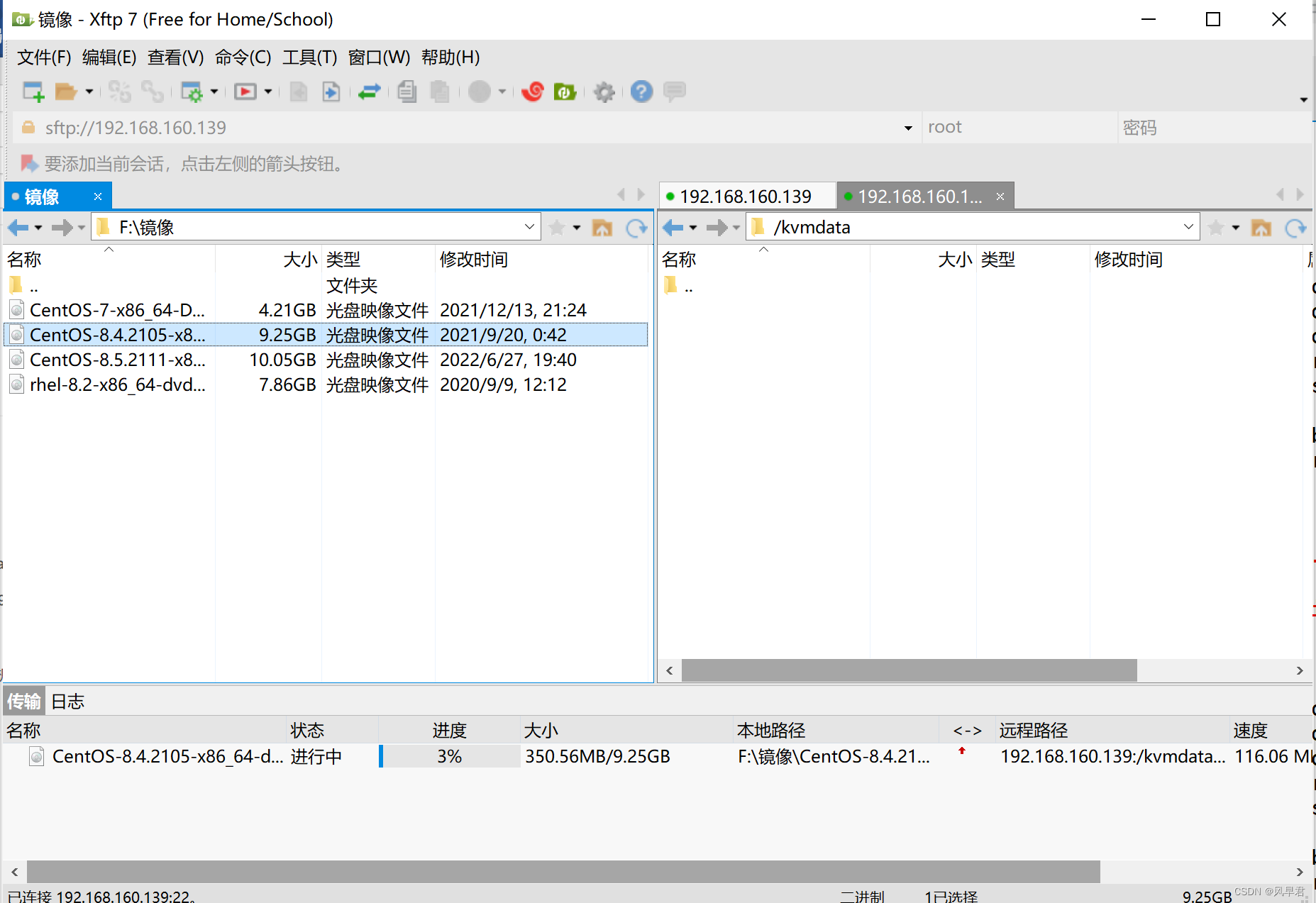Select the rhel-8.2-x86_64-dvd ISO file
Viewport: 1316px width, 903px height.
[x=117, y=384]
